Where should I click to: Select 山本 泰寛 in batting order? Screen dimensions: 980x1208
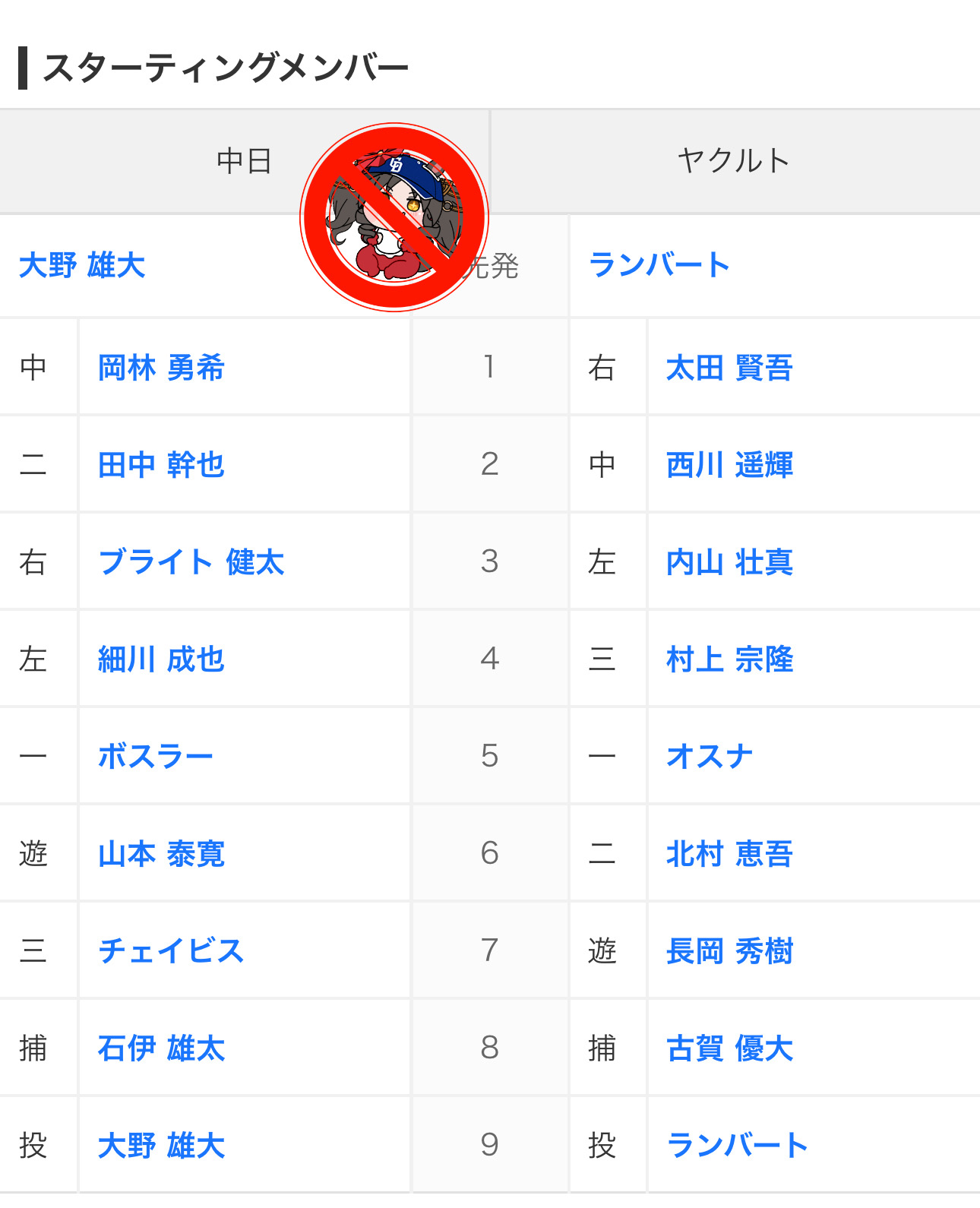[161, 854]
